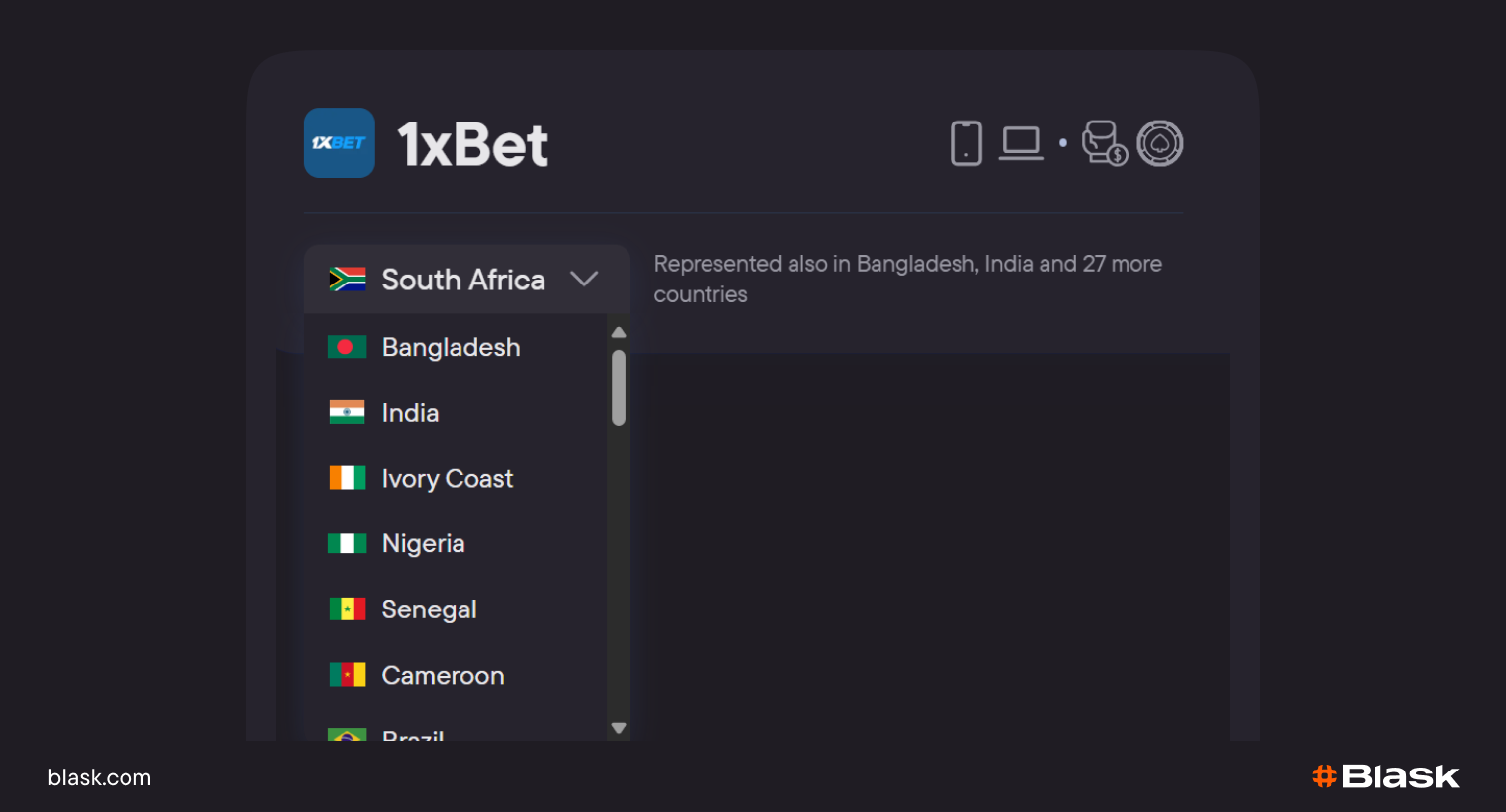Click the country list scrollbar thumb
Image resolution: width=1506 pixels, height=812 pixels.
click(619, 387)
